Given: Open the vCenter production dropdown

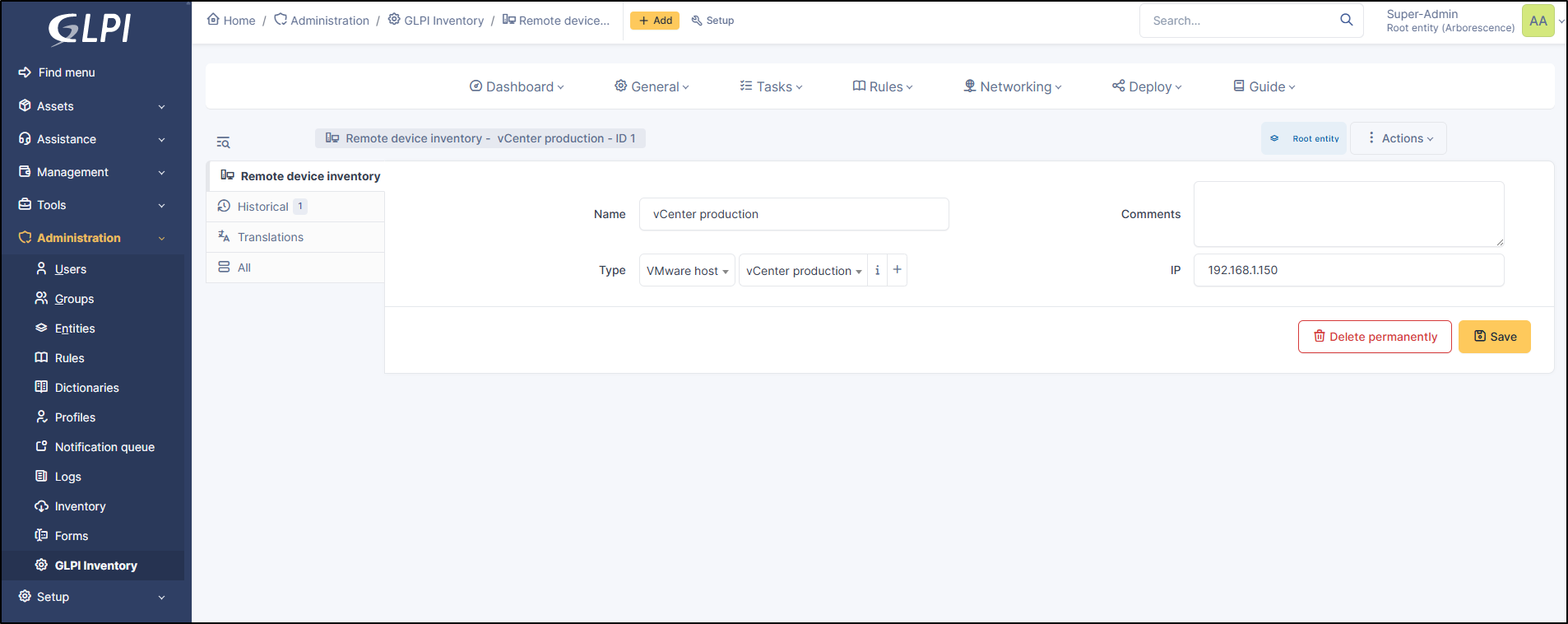Looking at the screenshot, I should click(802, 271).
